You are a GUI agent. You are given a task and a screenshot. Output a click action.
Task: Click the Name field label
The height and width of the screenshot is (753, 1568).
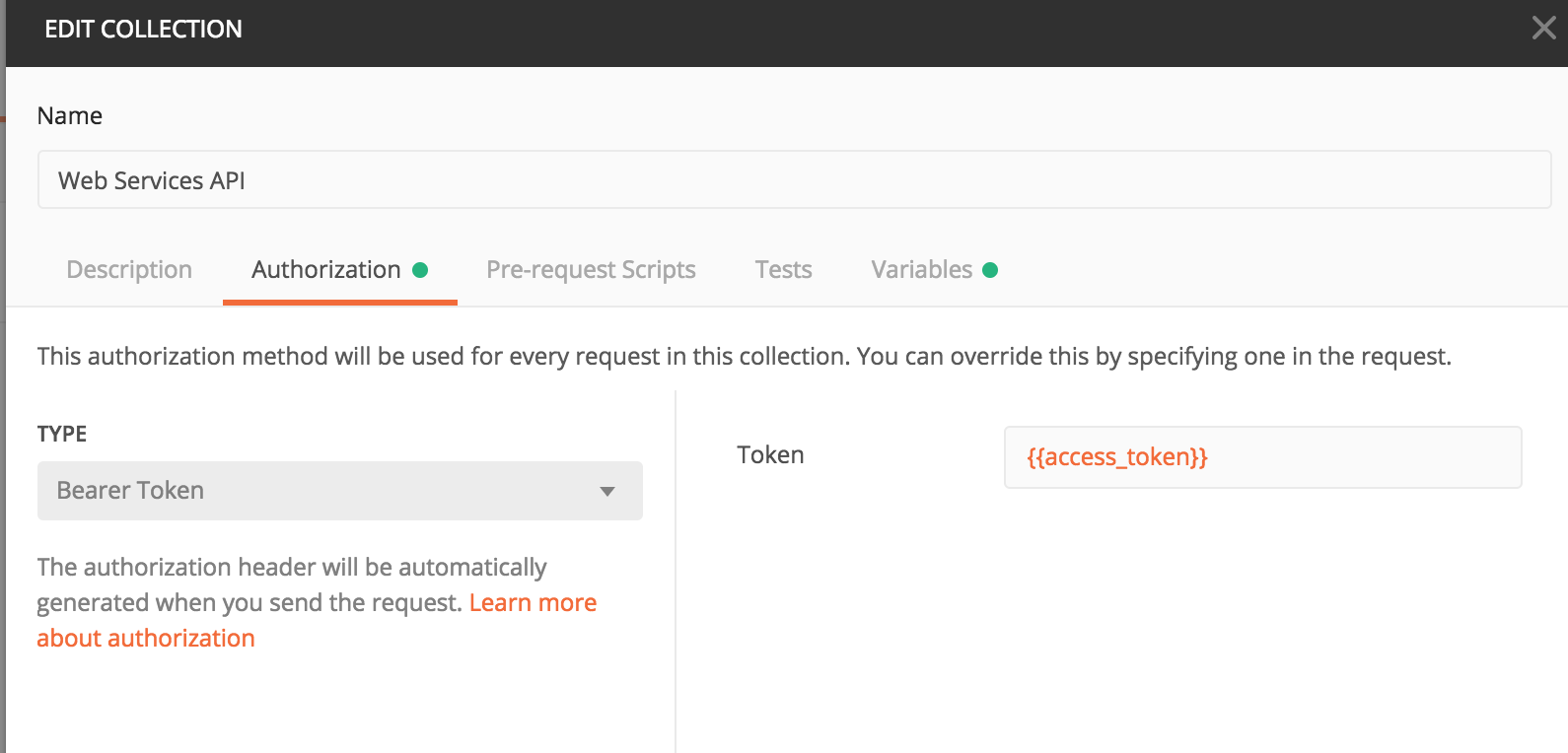click(70, 116)
